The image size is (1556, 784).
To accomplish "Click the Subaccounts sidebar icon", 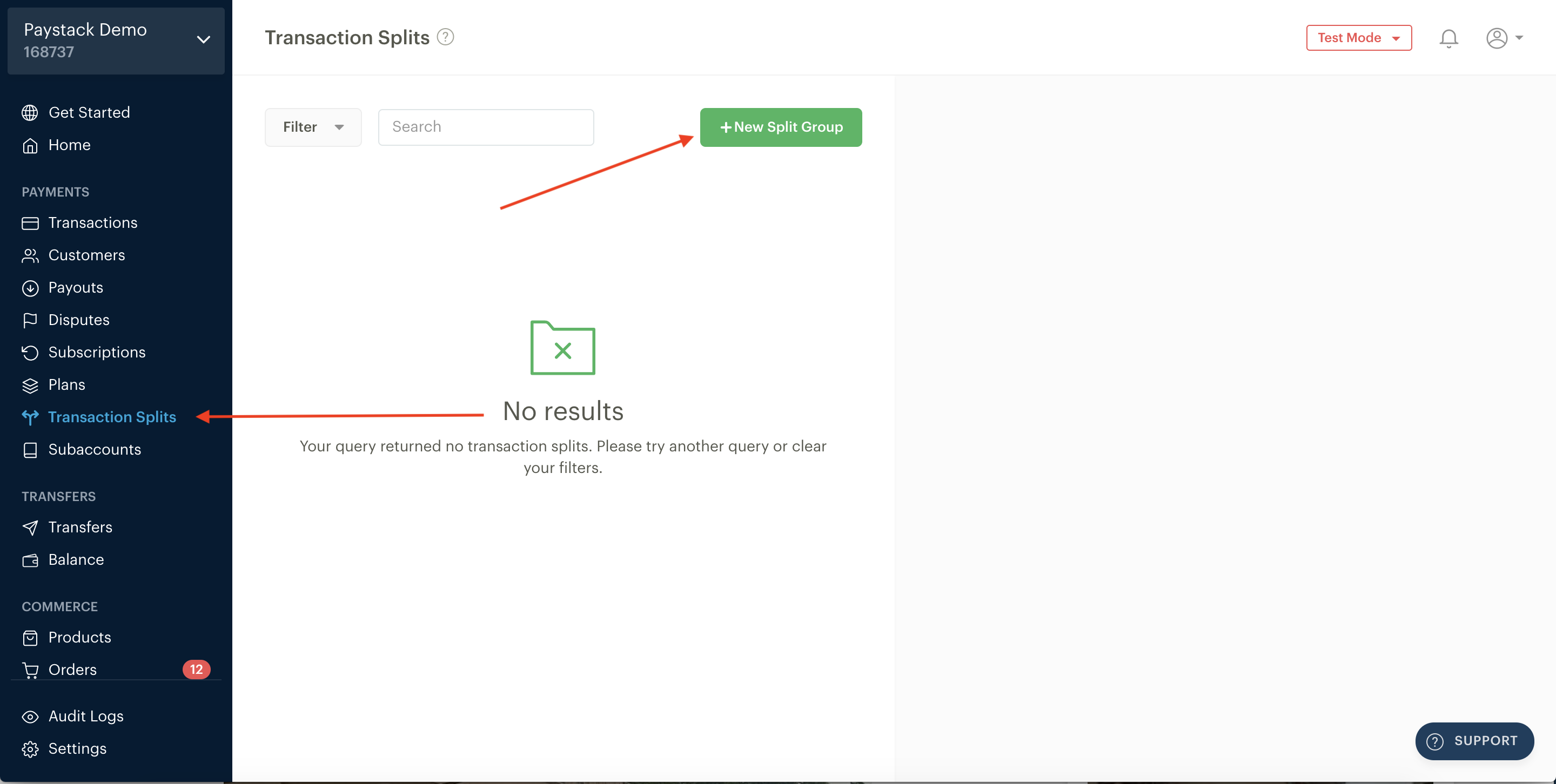I will [31, 449].
